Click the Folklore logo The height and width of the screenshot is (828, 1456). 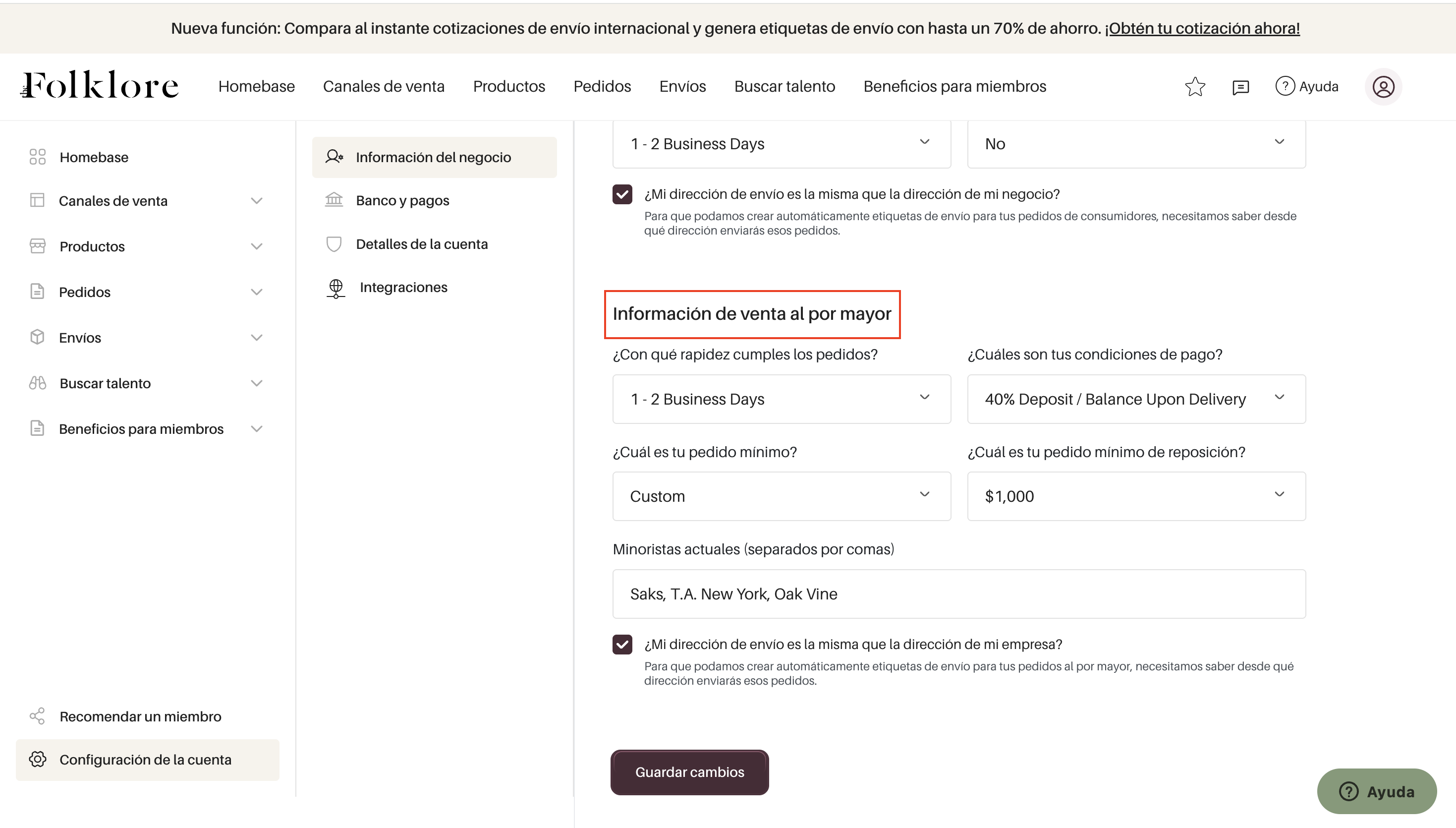point(100,85)
